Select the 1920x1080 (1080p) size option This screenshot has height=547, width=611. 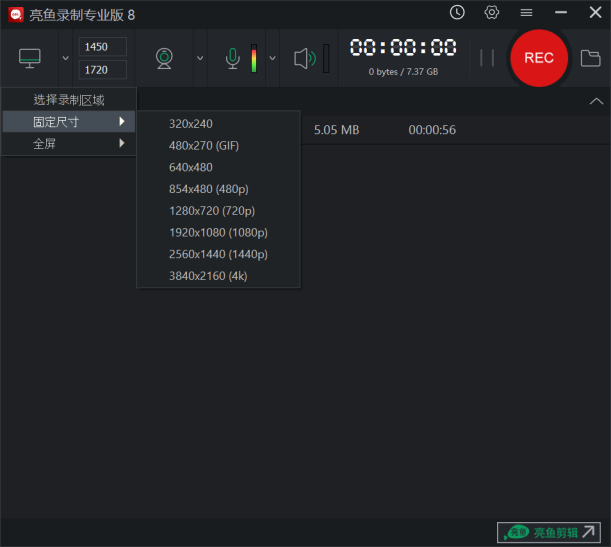click(218, 232)
